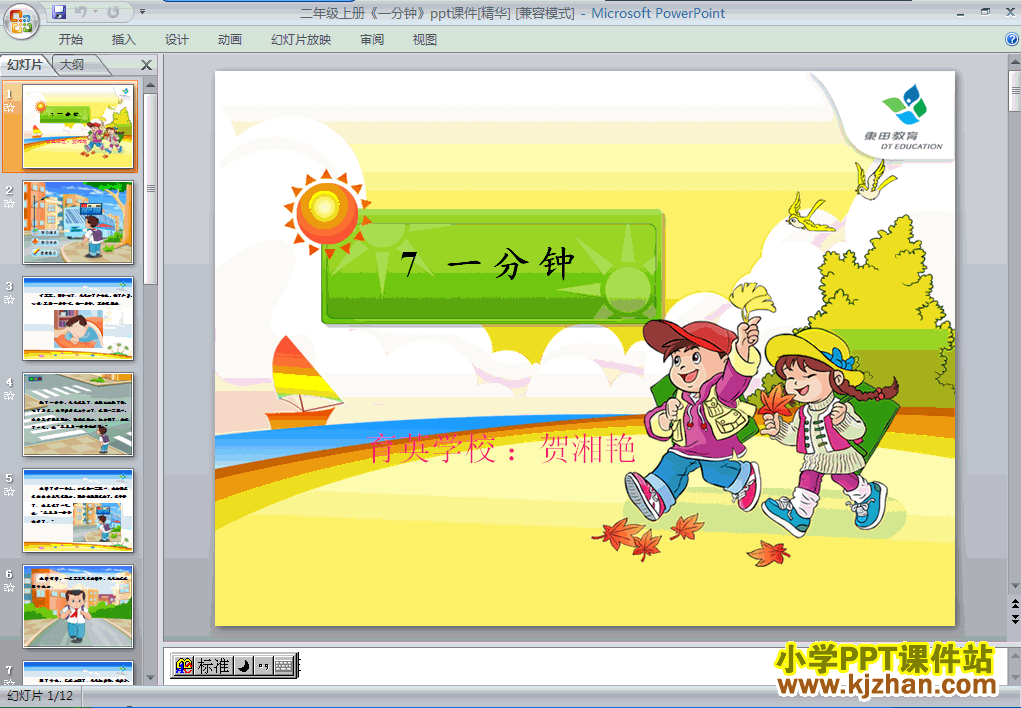This screenshot has width=1021, height=708.
Task: Open the 插入 ribbon tab
Action: [x=124, y=40]
